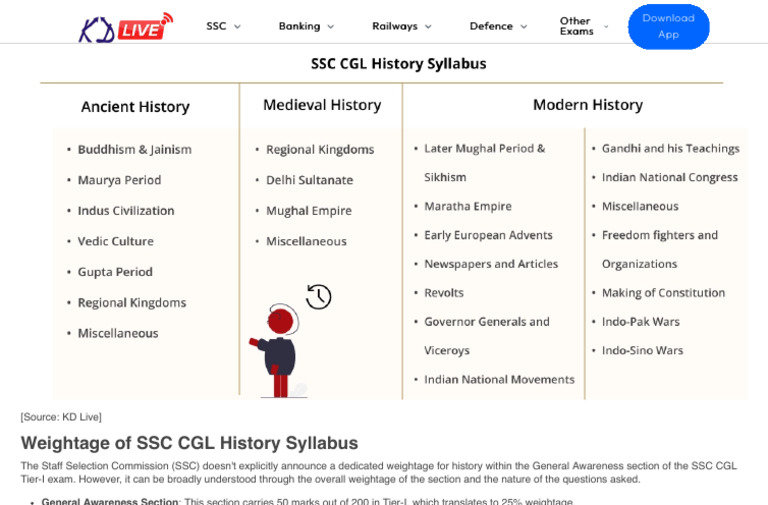This screenshot has width=768, height=505.
Task: Expand the Banking dropdown chevron
Action: 331,27
